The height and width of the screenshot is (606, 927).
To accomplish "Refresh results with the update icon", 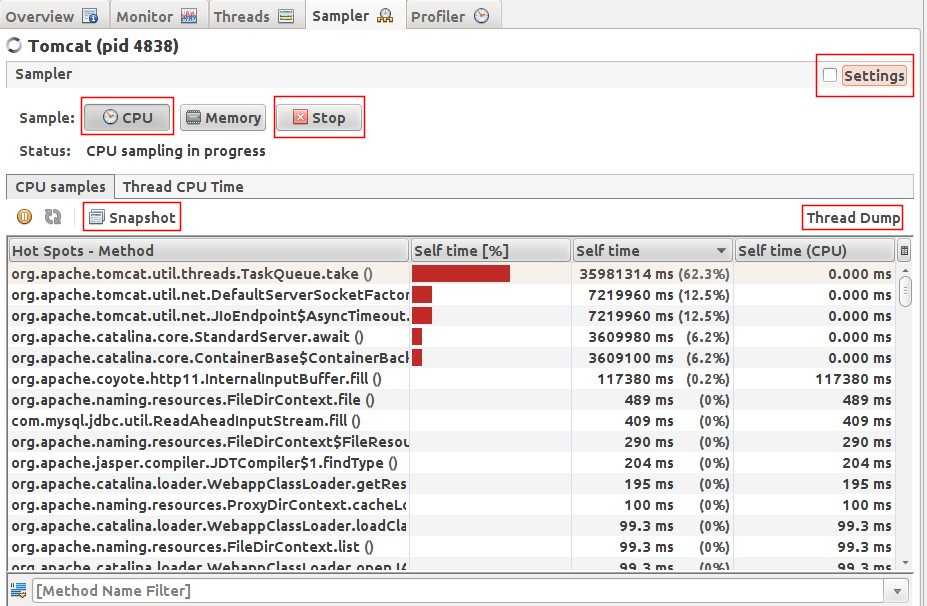I will click(x=53, y=217).
